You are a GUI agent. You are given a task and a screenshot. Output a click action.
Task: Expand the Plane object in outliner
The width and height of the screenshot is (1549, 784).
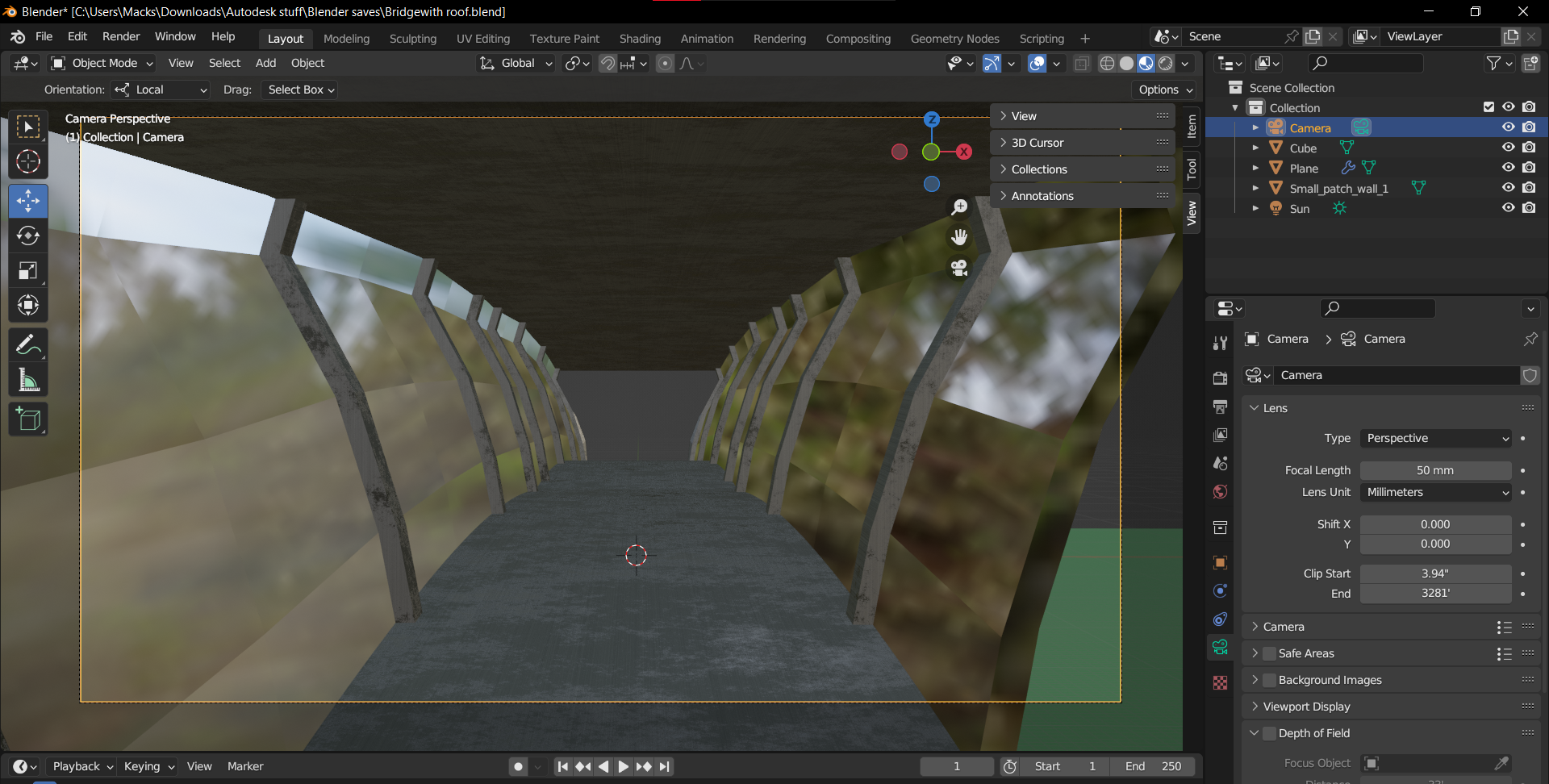[1255, 168]
